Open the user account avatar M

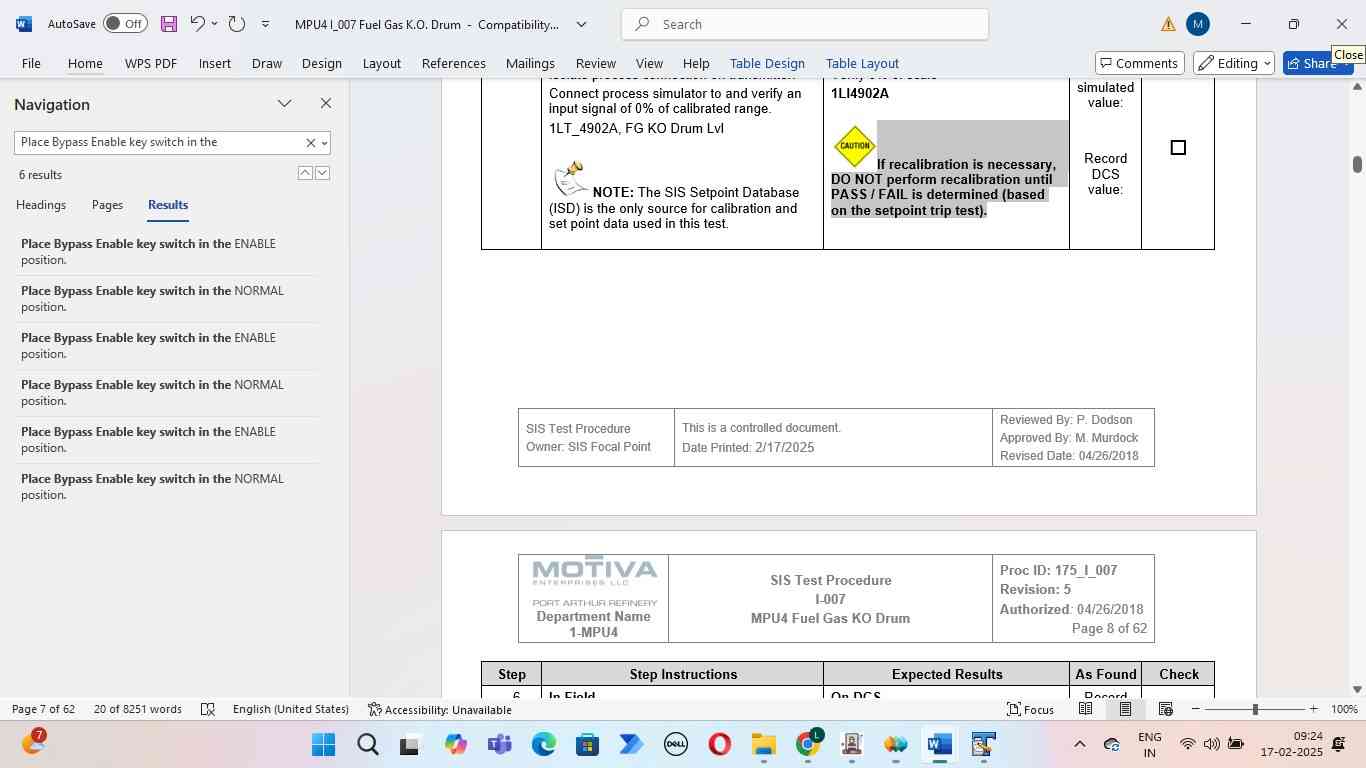tap(1198, 24)
